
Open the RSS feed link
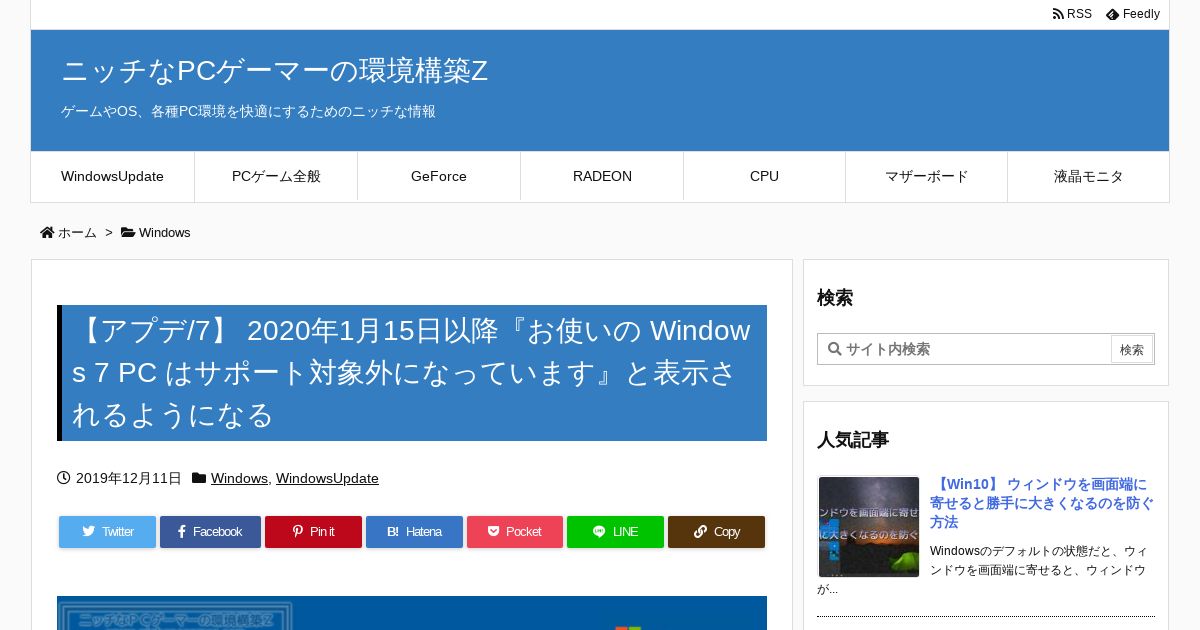(1072, 14)
